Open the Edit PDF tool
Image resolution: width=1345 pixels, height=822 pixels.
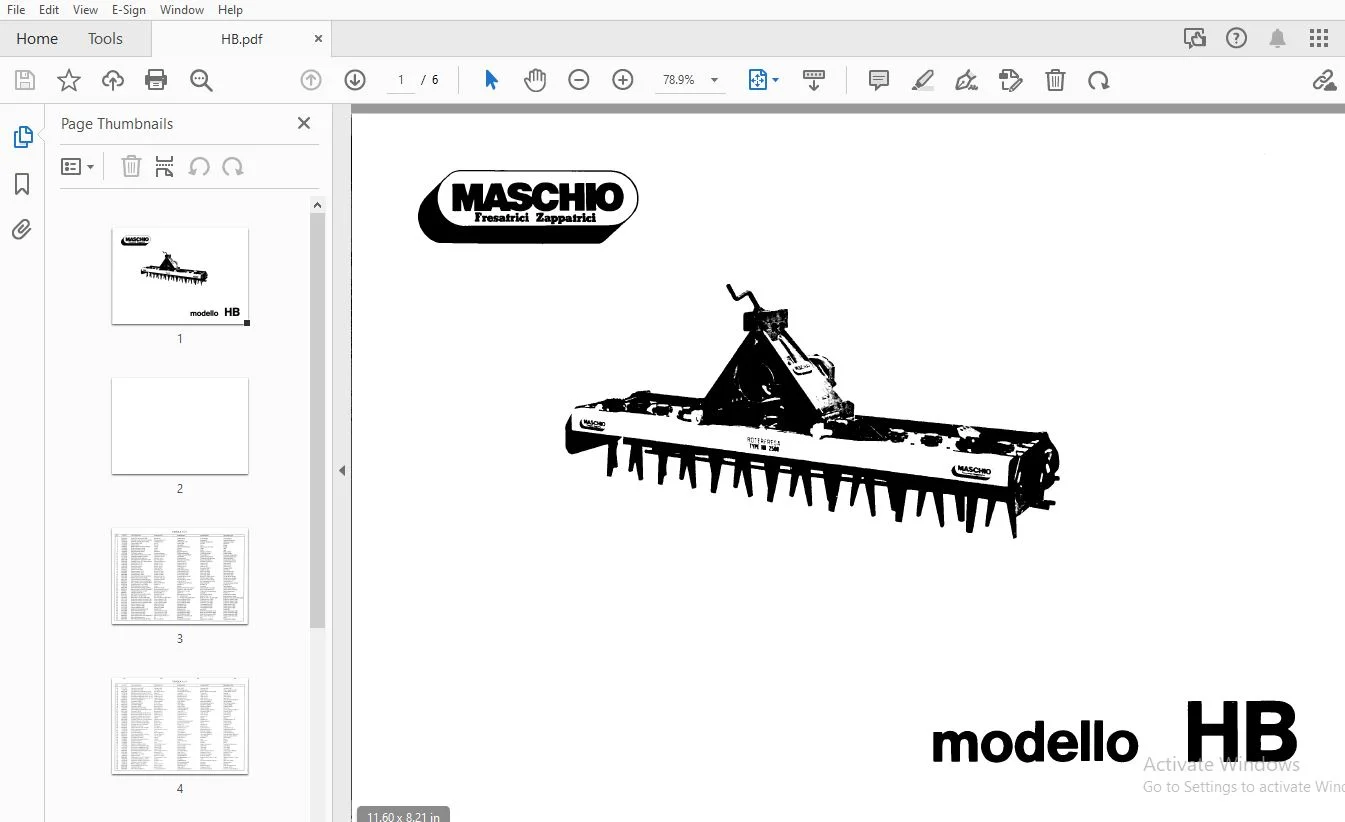[x=1011, y=80]
